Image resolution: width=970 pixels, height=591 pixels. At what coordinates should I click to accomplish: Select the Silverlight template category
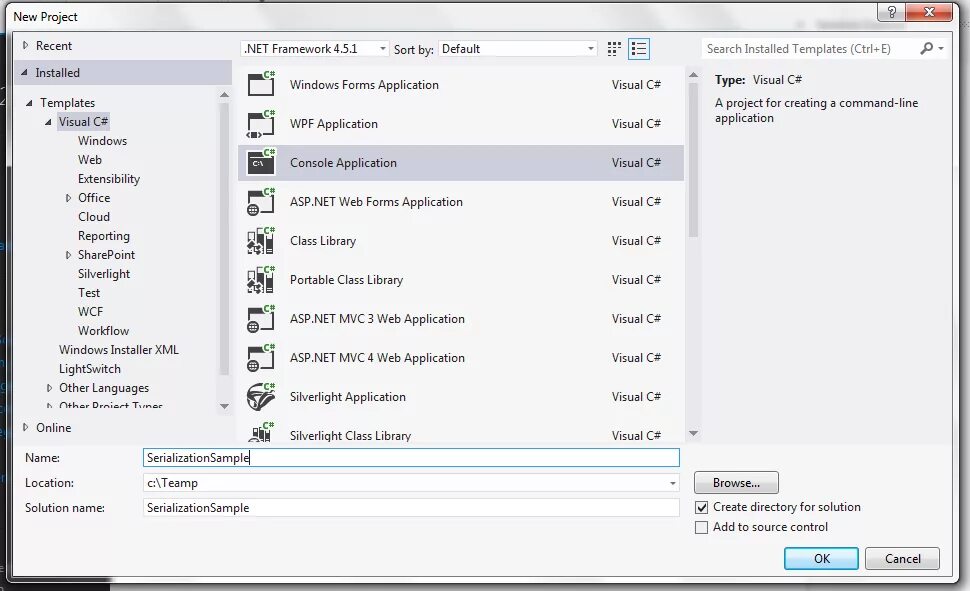pyautogui.click(x=104, y=274)
